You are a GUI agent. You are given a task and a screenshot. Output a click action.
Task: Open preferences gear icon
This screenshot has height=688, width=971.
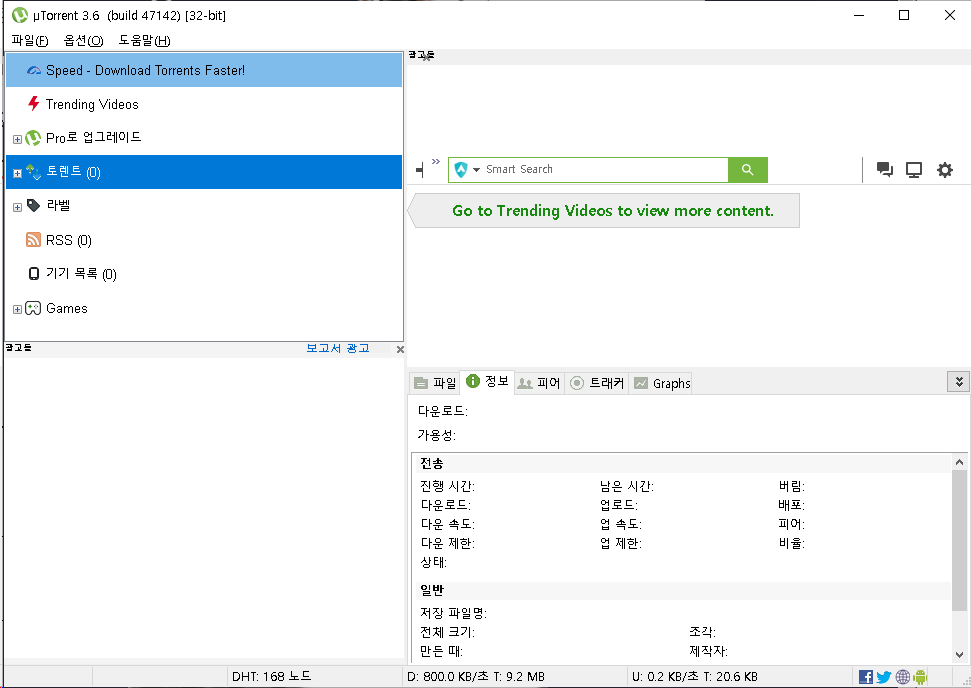[x=944, y=170]
